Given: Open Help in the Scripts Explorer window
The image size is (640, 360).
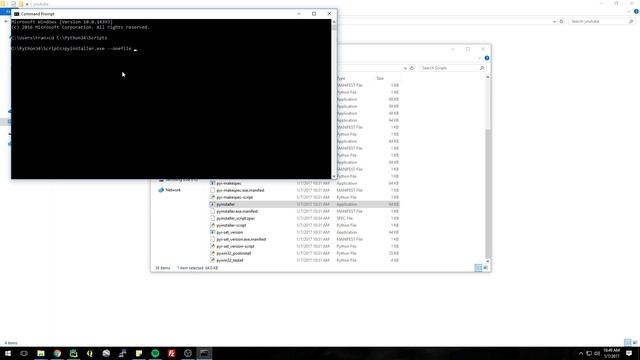Looking at the screenshot, I should tap(487, 58).
